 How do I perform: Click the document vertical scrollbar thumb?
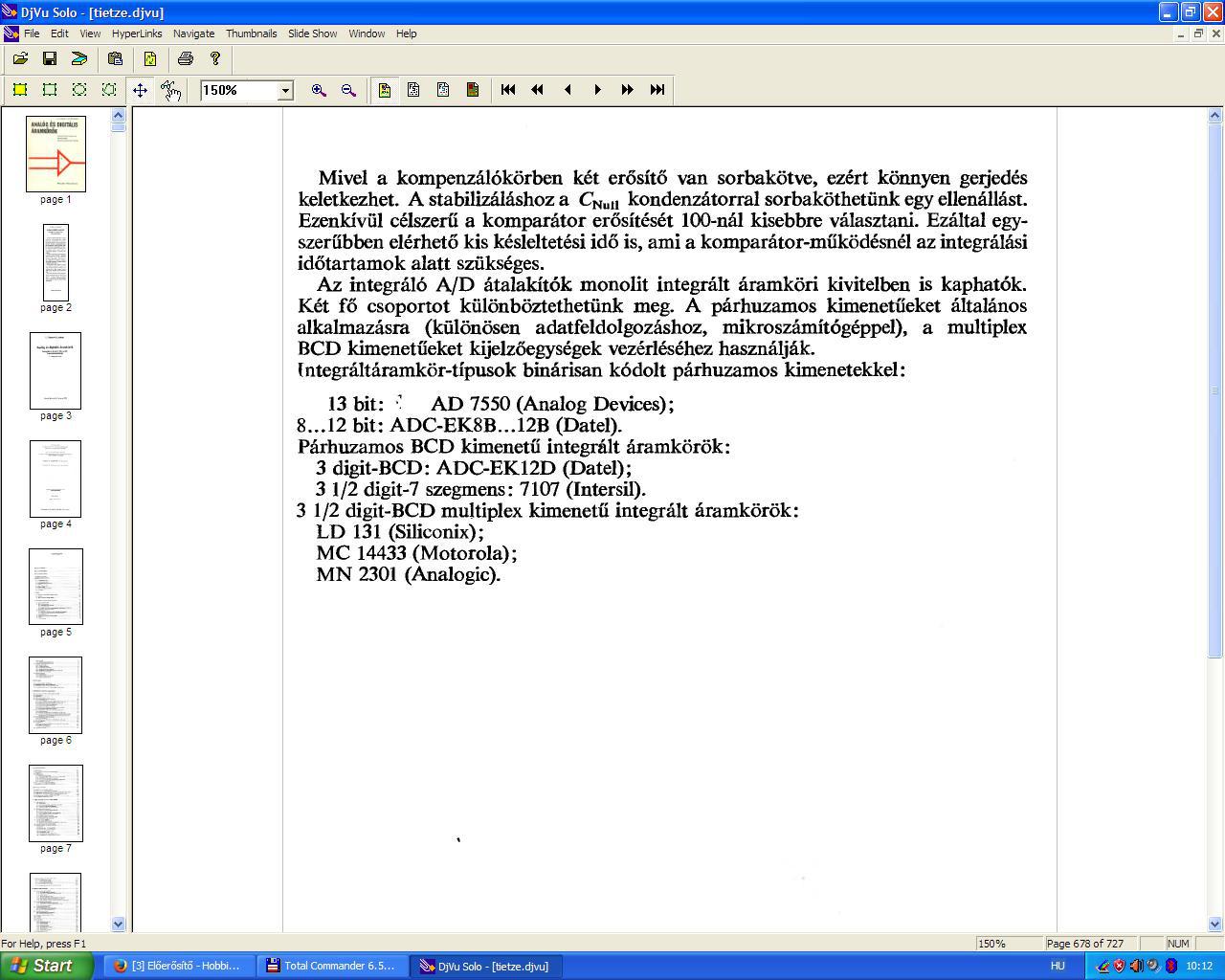pos(1215,390)
